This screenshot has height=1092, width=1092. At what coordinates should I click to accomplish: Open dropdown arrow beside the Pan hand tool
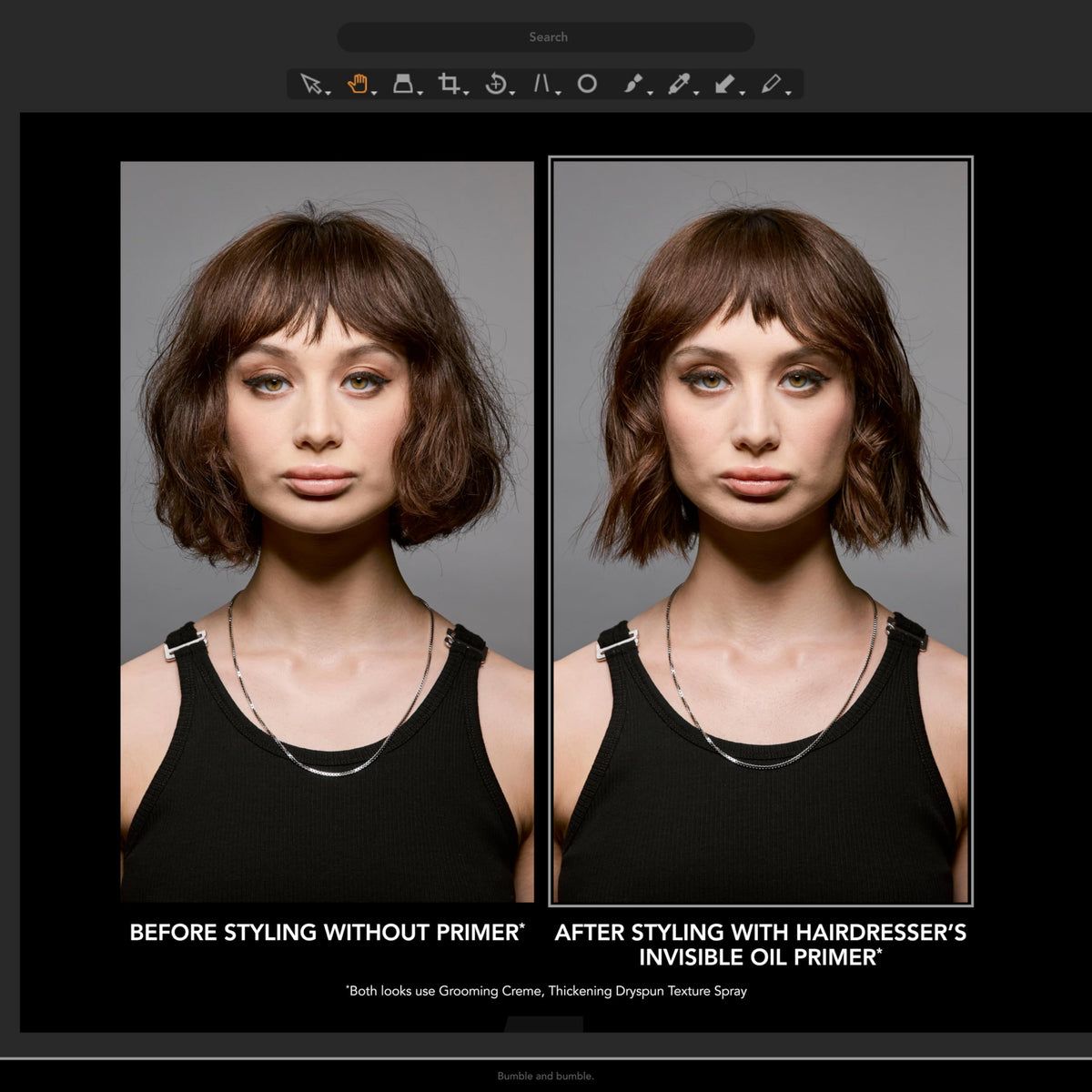374,93
